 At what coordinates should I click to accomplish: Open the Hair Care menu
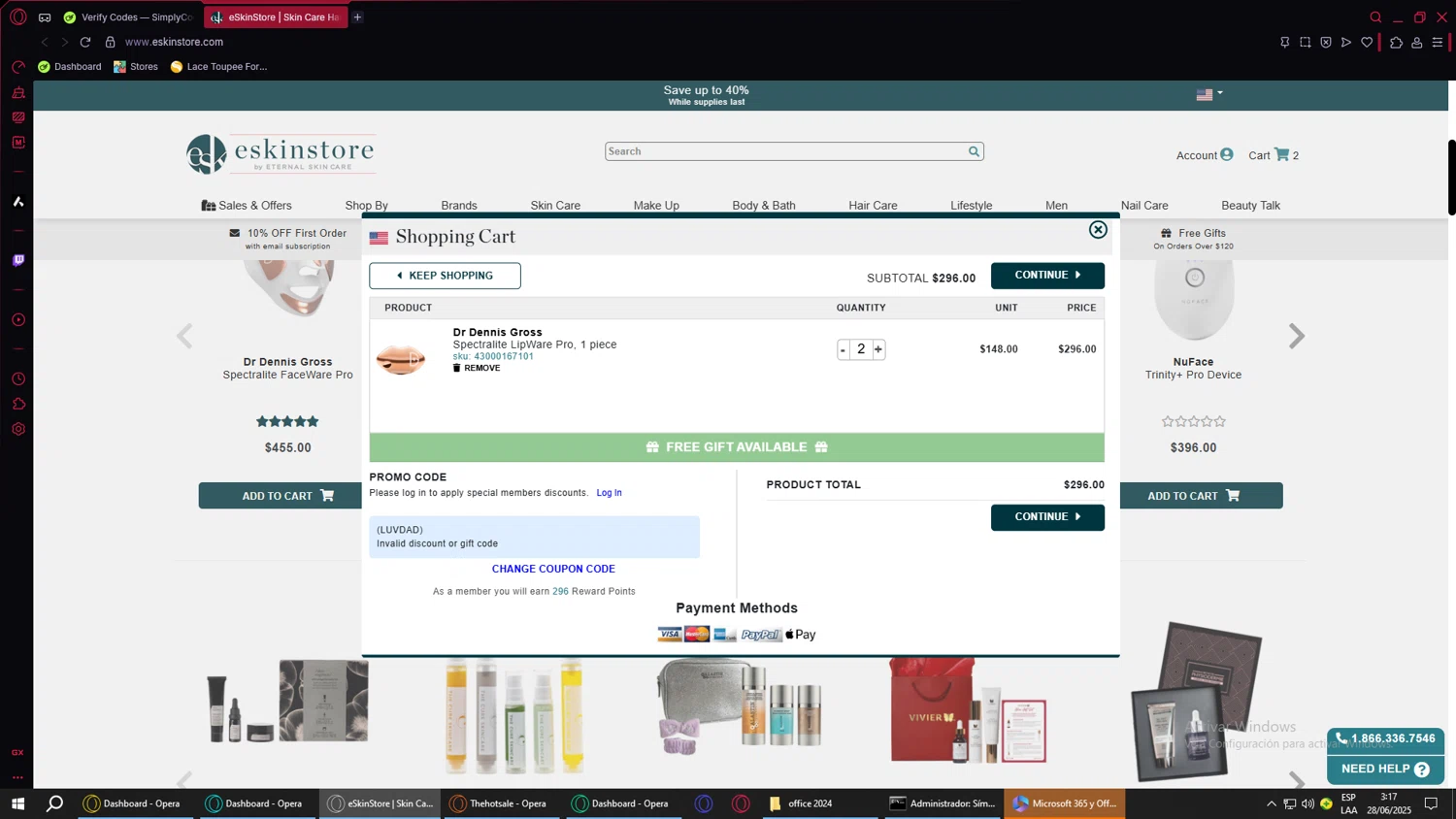coord(873,206)
